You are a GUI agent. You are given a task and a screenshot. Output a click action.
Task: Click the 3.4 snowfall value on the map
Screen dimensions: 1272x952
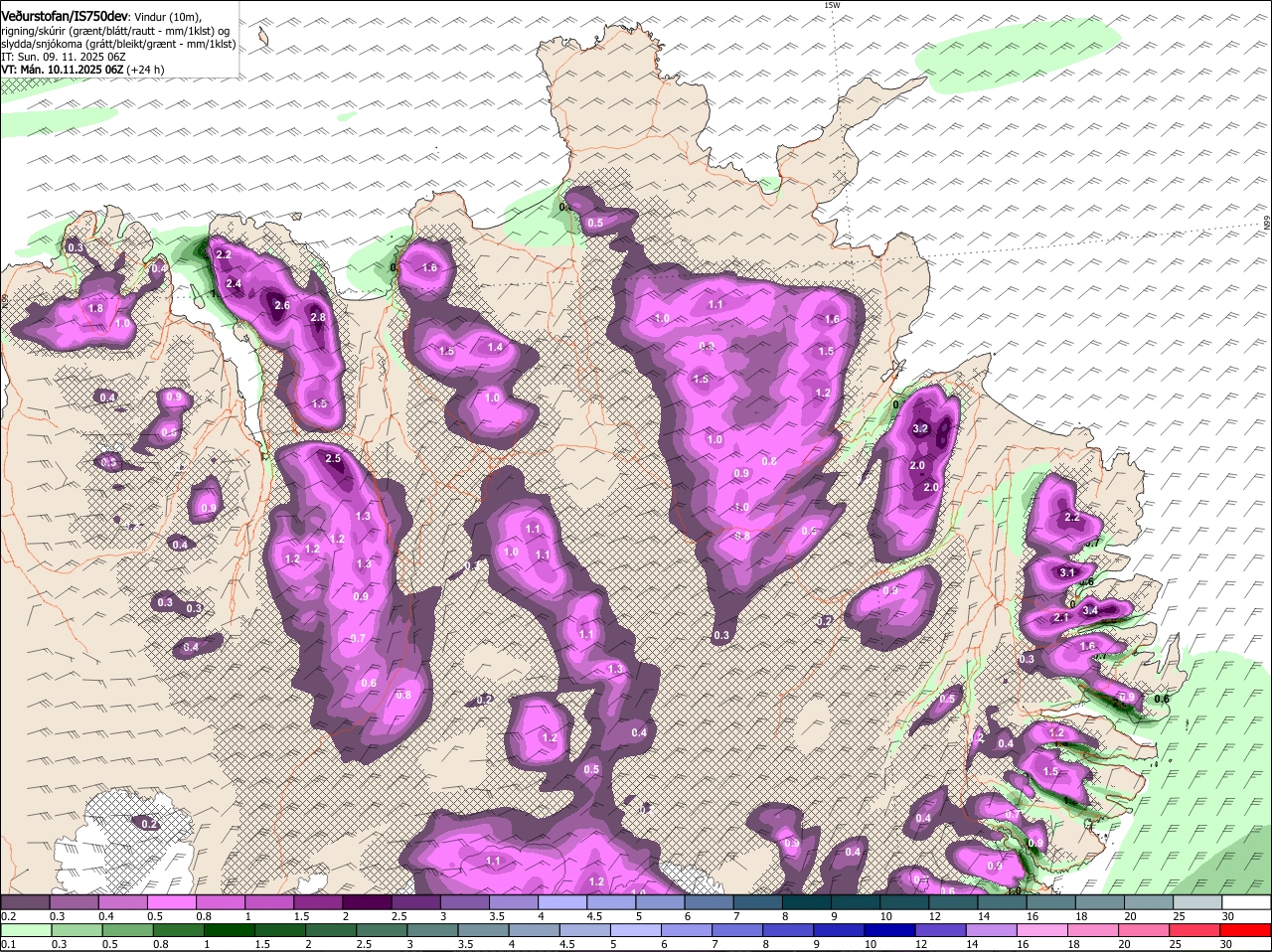coord(1089,610)
